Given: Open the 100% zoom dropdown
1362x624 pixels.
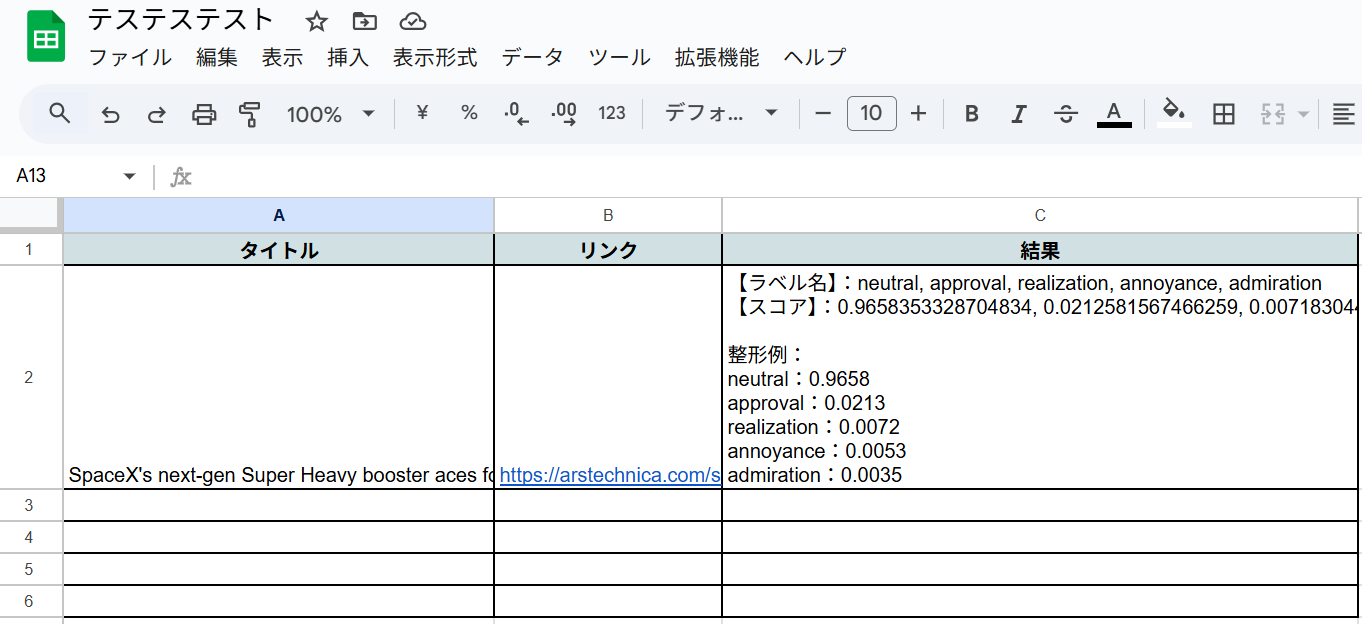Looking at the screenshot, I should point(330,114).
